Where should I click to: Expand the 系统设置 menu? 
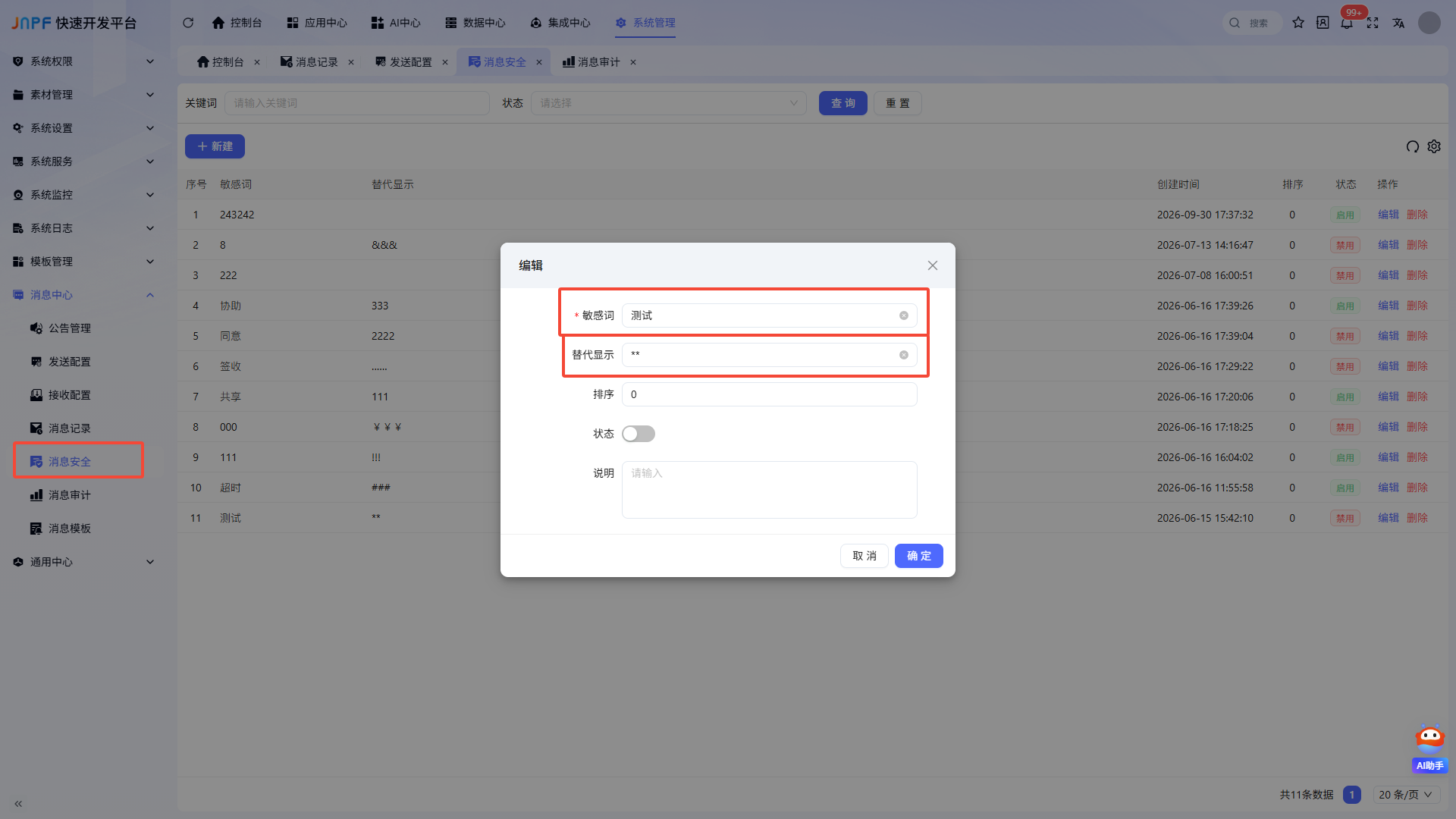(x=83, y=128)
